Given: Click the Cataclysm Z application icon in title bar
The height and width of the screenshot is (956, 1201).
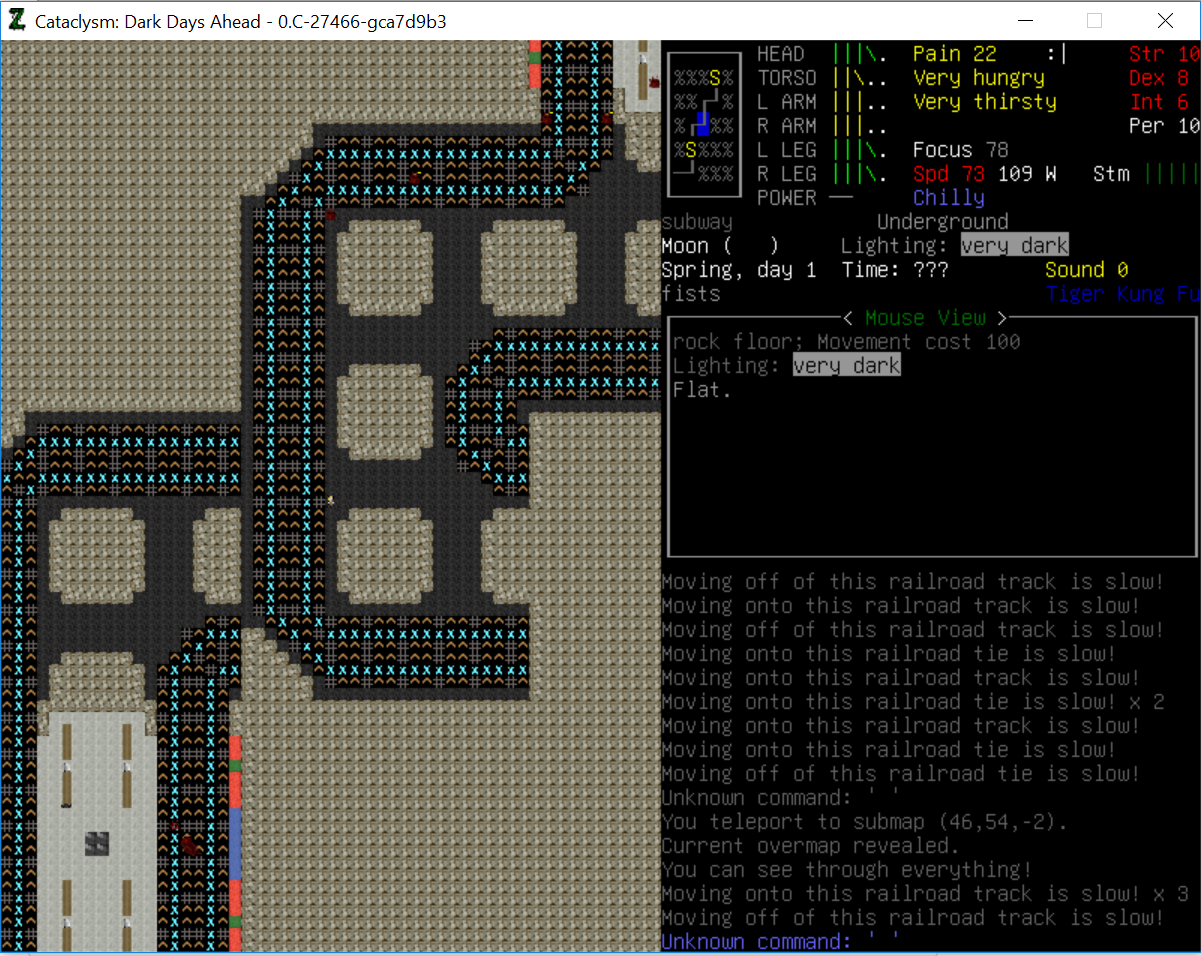Looking at the screenshot, I should 17,20.
